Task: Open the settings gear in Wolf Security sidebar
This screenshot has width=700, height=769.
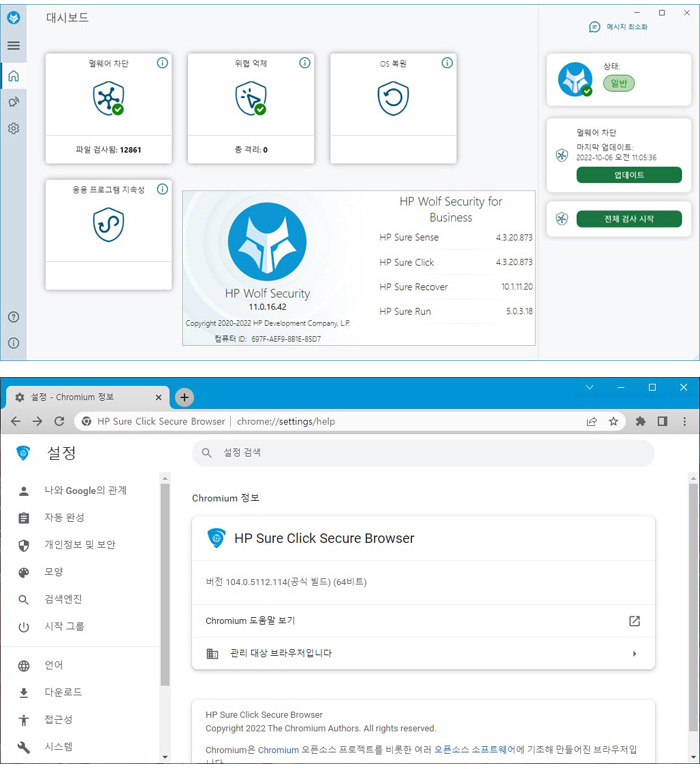Action: (14, 128)
